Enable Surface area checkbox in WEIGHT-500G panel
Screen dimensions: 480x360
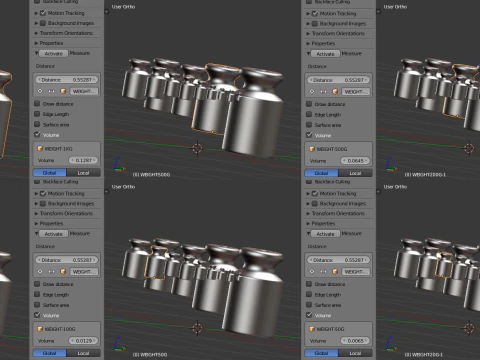(309, 125)
